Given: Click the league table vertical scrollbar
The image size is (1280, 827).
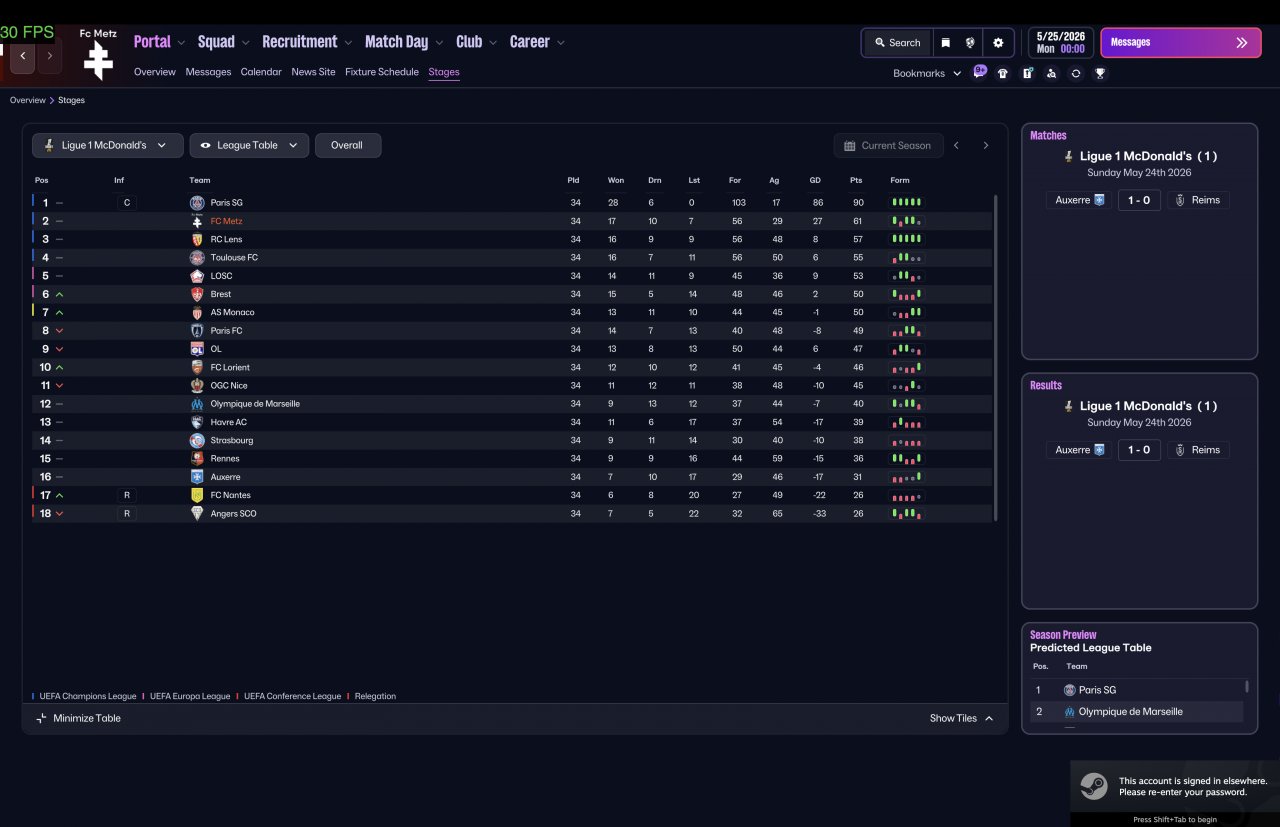Looking at the screenshot, I should pos(996,357).
